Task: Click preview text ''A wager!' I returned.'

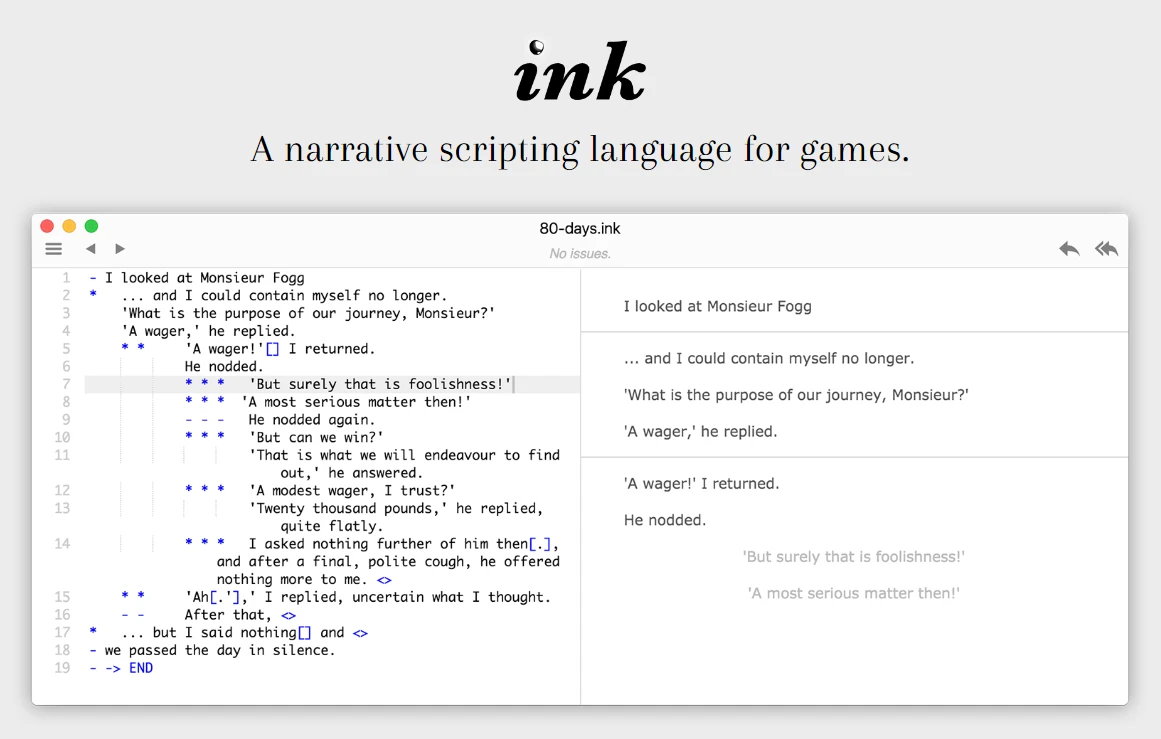Action: [701, 484]
